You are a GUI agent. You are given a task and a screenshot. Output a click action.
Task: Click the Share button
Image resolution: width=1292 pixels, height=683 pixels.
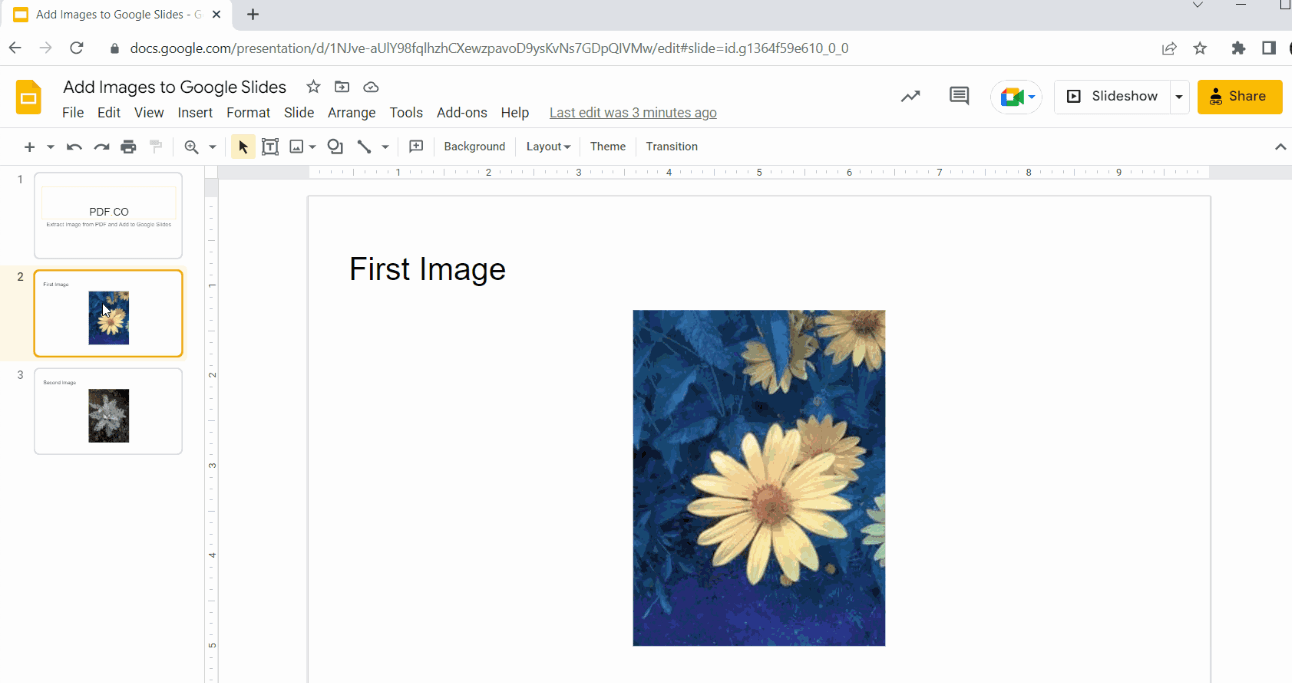tap(1240, 97)
